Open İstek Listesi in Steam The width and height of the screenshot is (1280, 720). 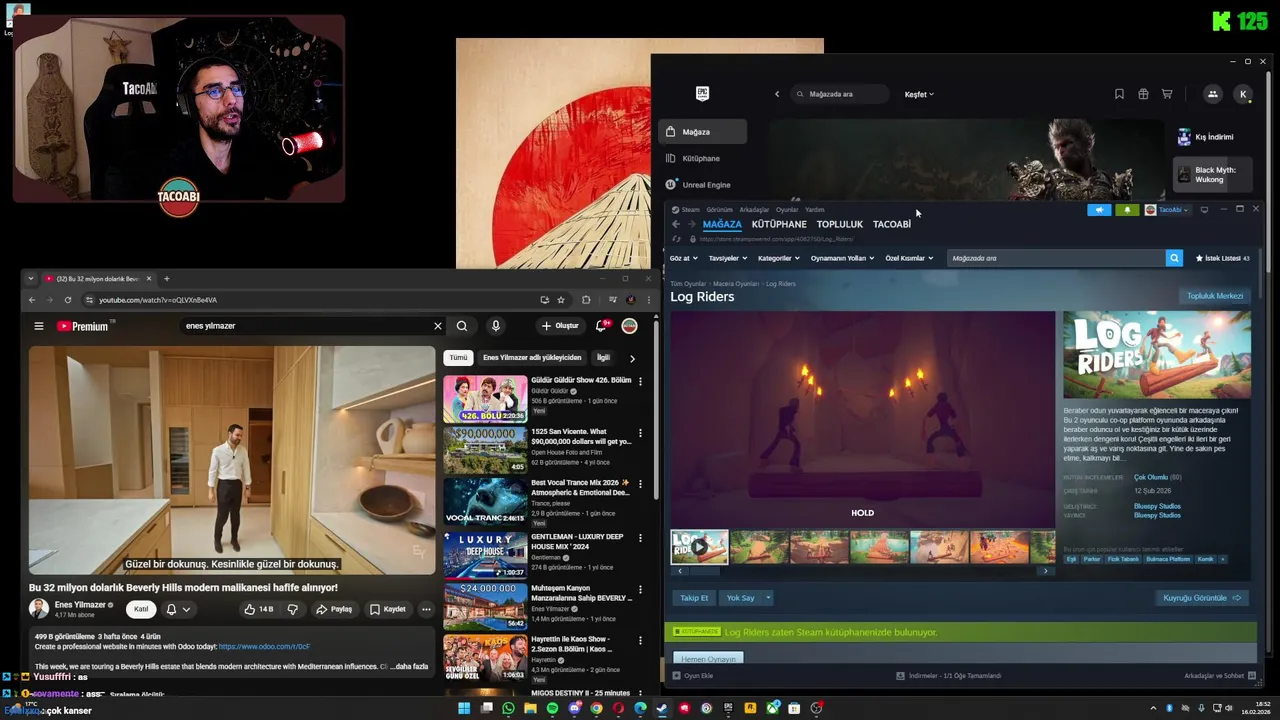[1222, 258]
